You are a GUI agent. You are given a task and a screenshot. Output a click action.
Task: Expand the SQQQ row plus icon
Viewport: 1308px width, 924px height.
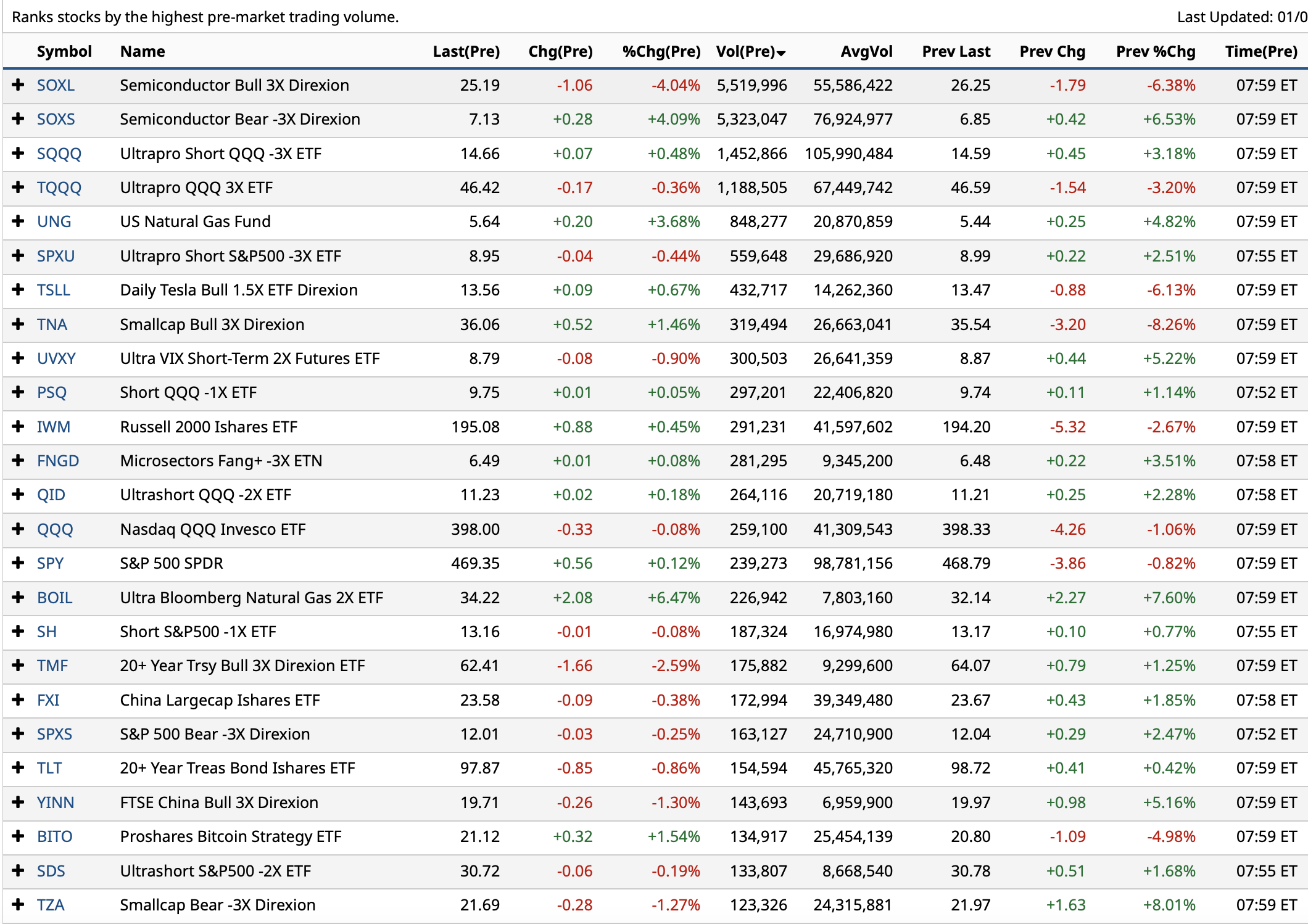pos(19,153)
